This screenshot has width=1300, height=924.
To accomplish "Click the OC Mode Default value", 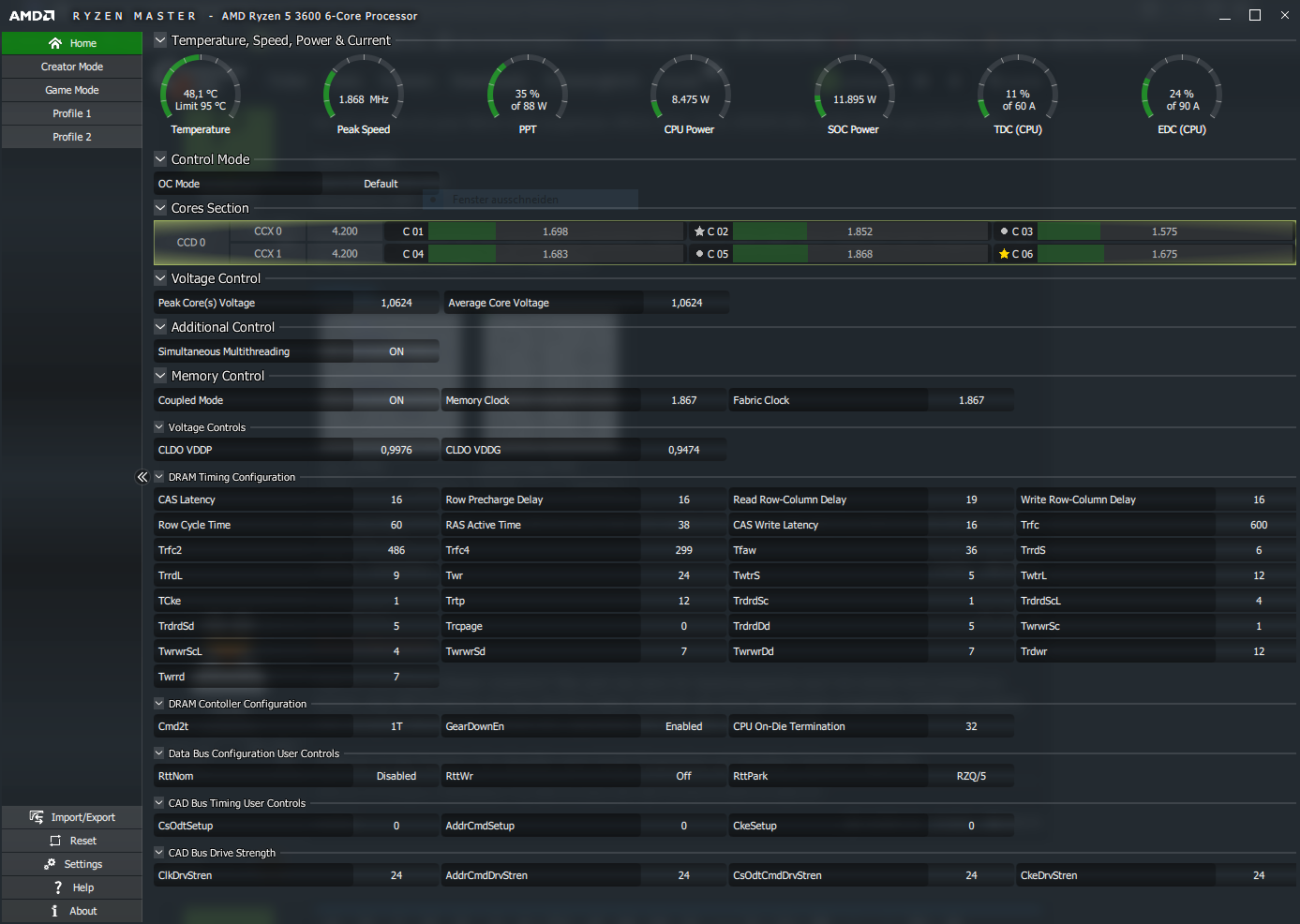I will 381,184.
